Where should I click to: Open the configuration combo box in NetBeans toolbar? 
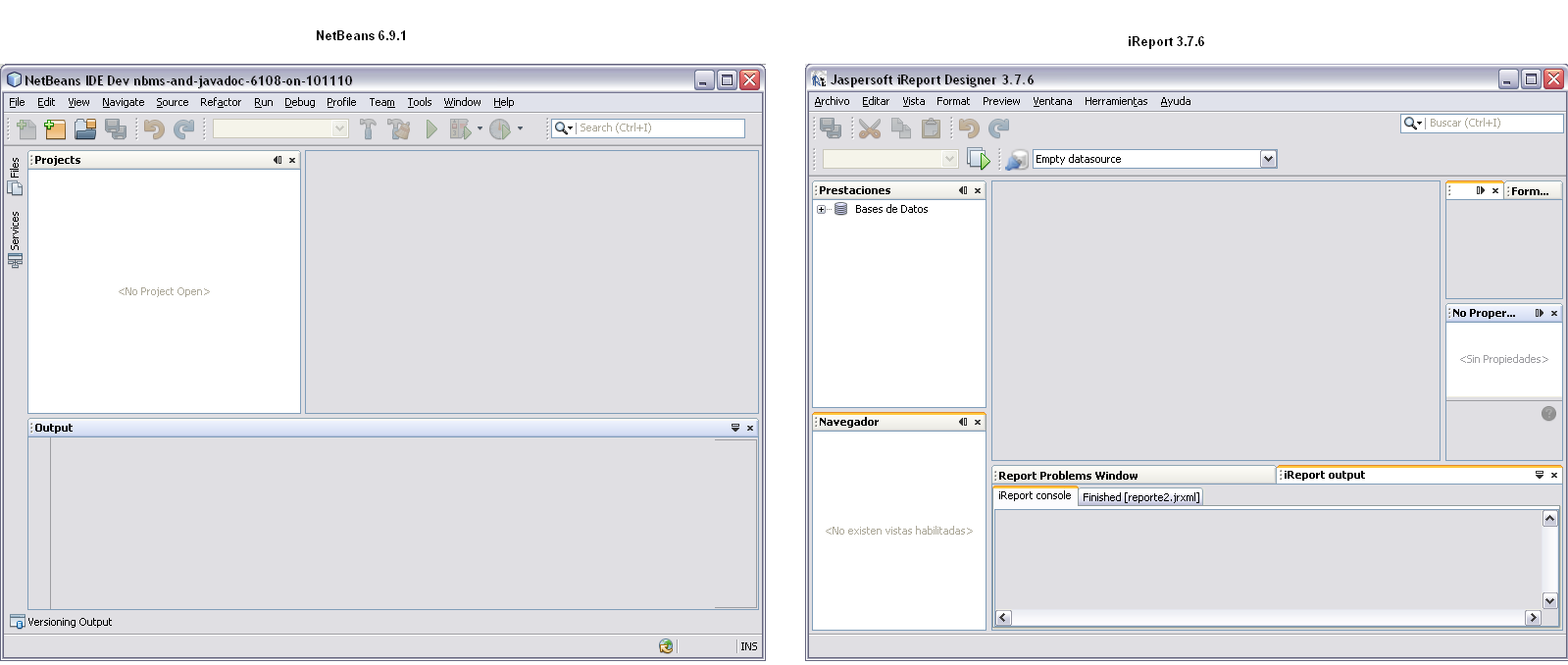pyautogui.click(x=280, y=128)
